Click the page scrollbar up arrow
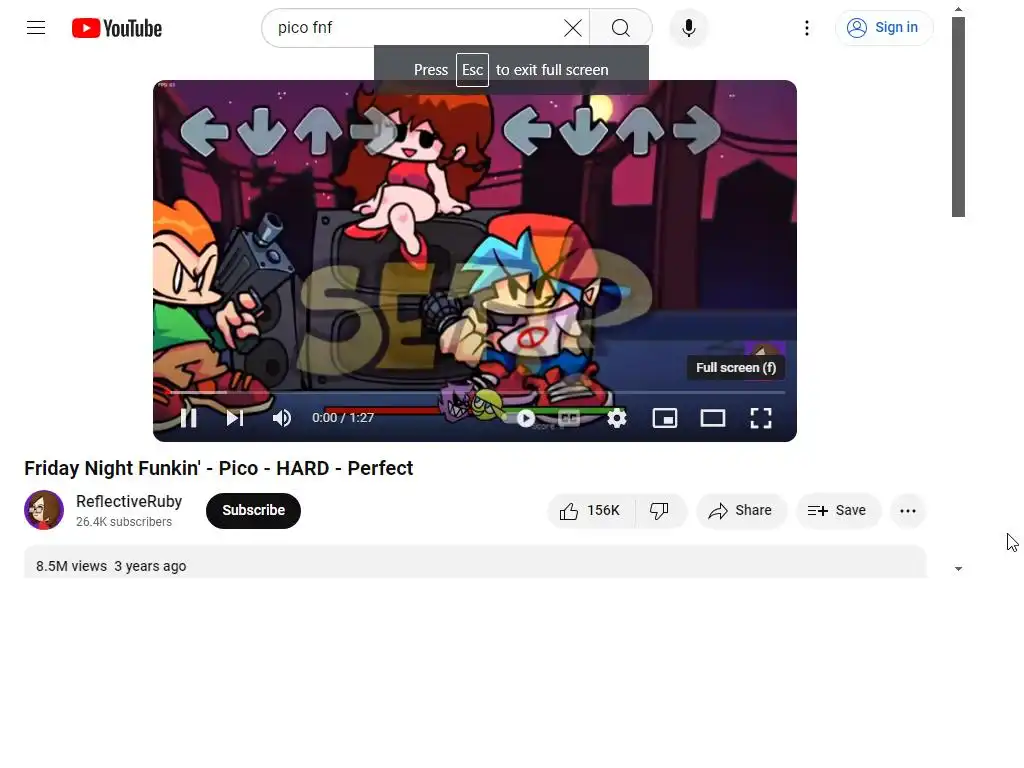The image size is (1024, 768). tap(958, 9)
